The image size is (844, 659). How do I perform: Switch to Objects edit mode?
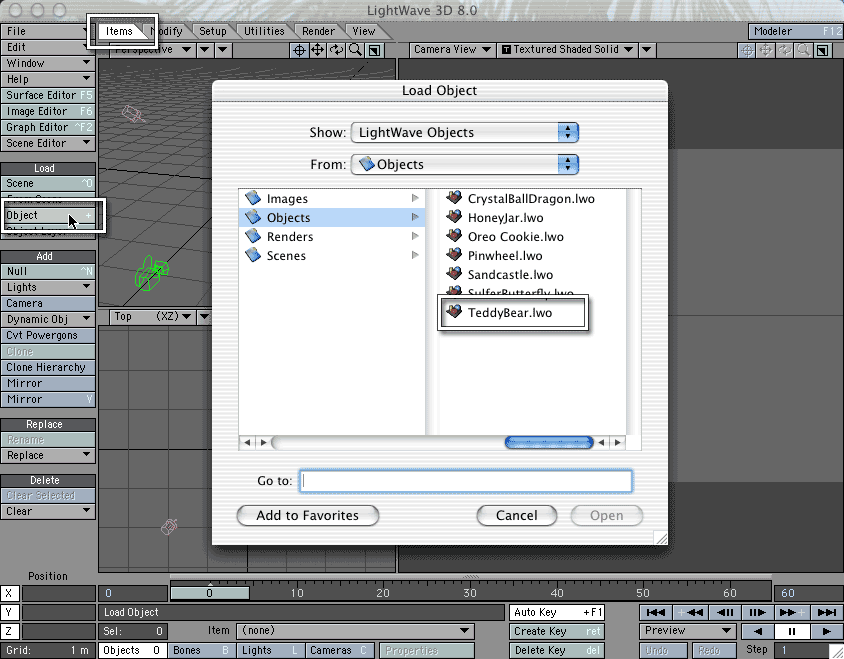point(132,650)
